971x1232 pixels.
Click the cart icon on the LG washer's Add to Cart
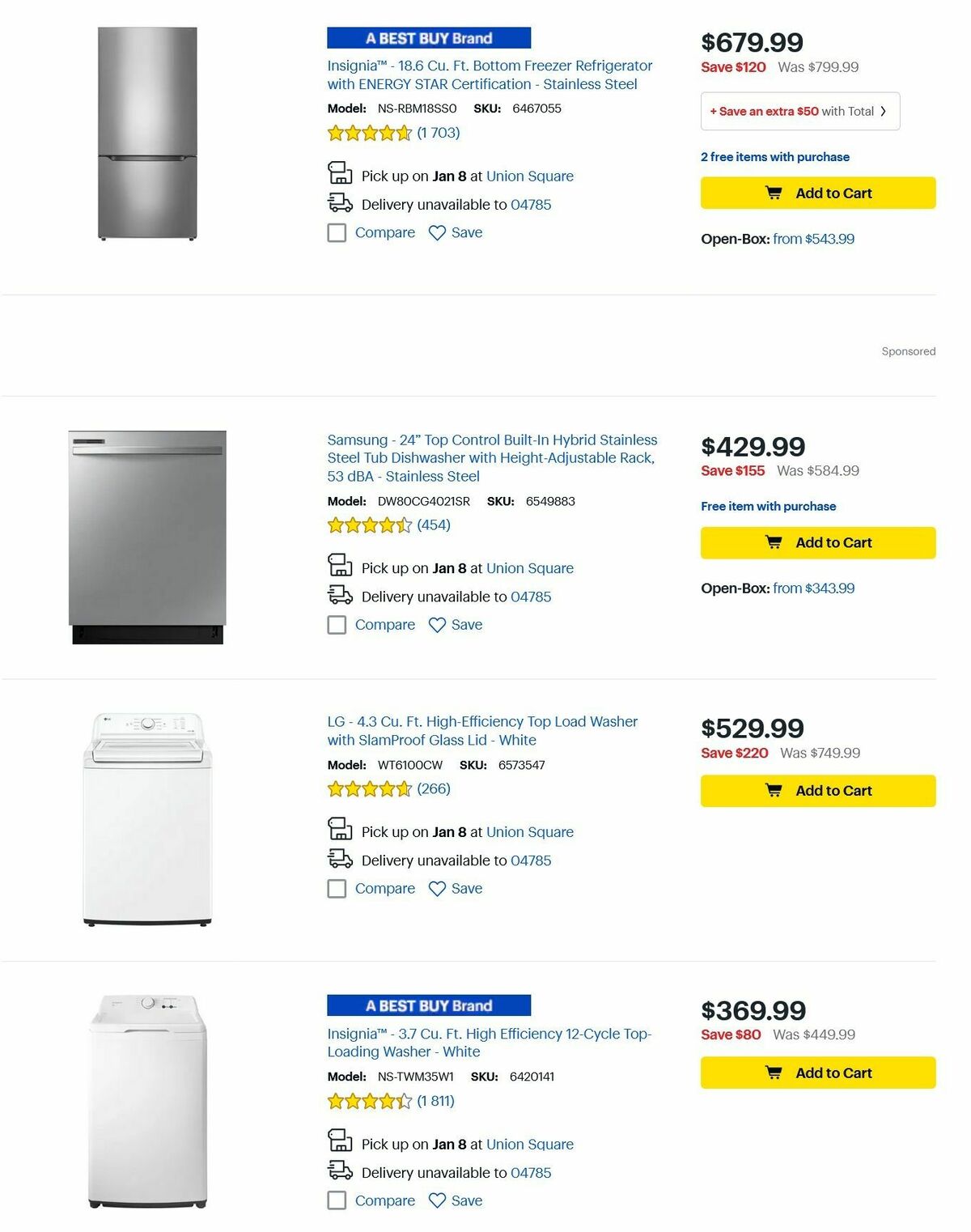pyautogui.click(x=776, y=790)
